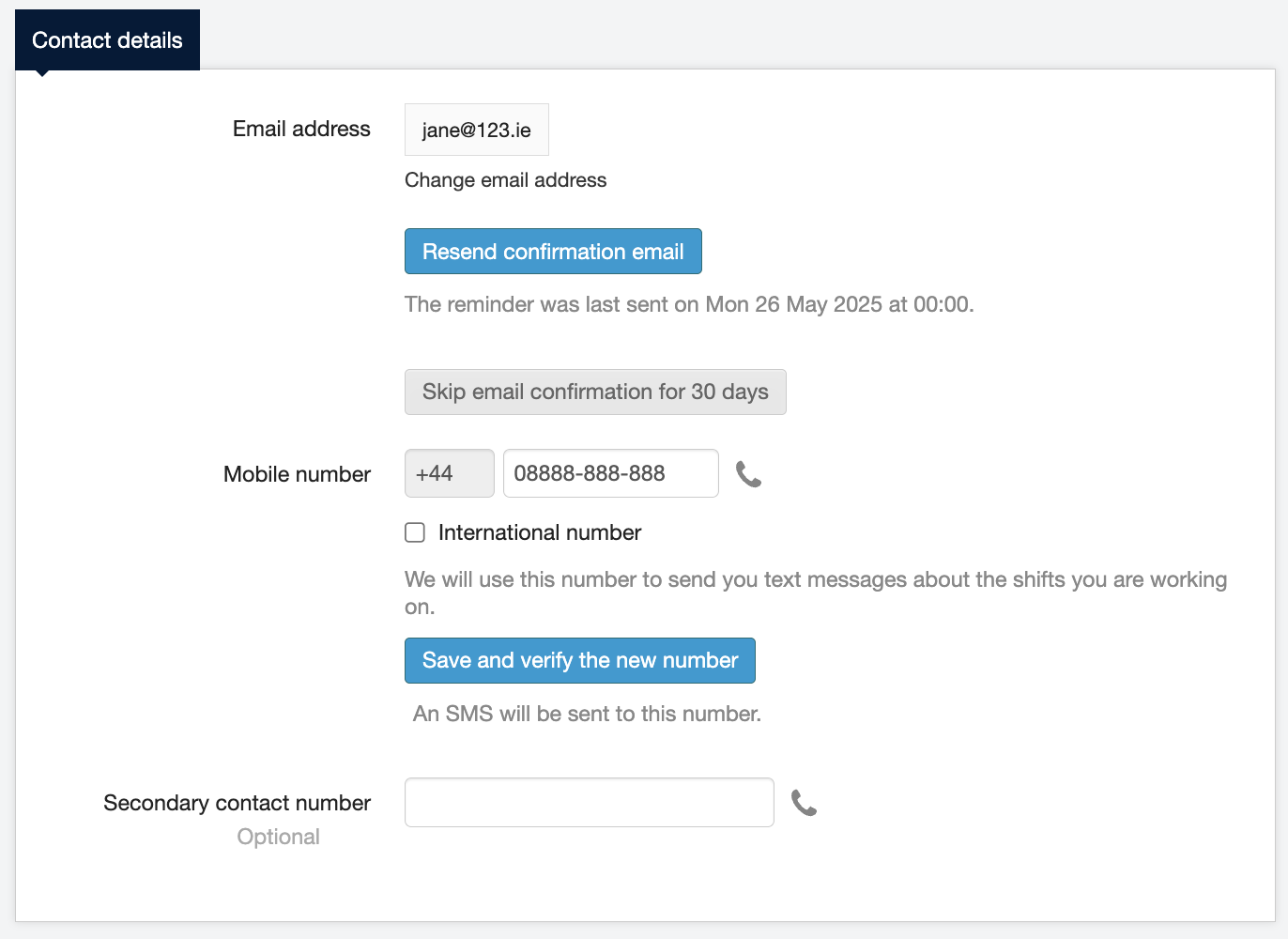Click the "International number" checkbox label text
Viewport: 1288px width, 939px height.
click(539, 532)
